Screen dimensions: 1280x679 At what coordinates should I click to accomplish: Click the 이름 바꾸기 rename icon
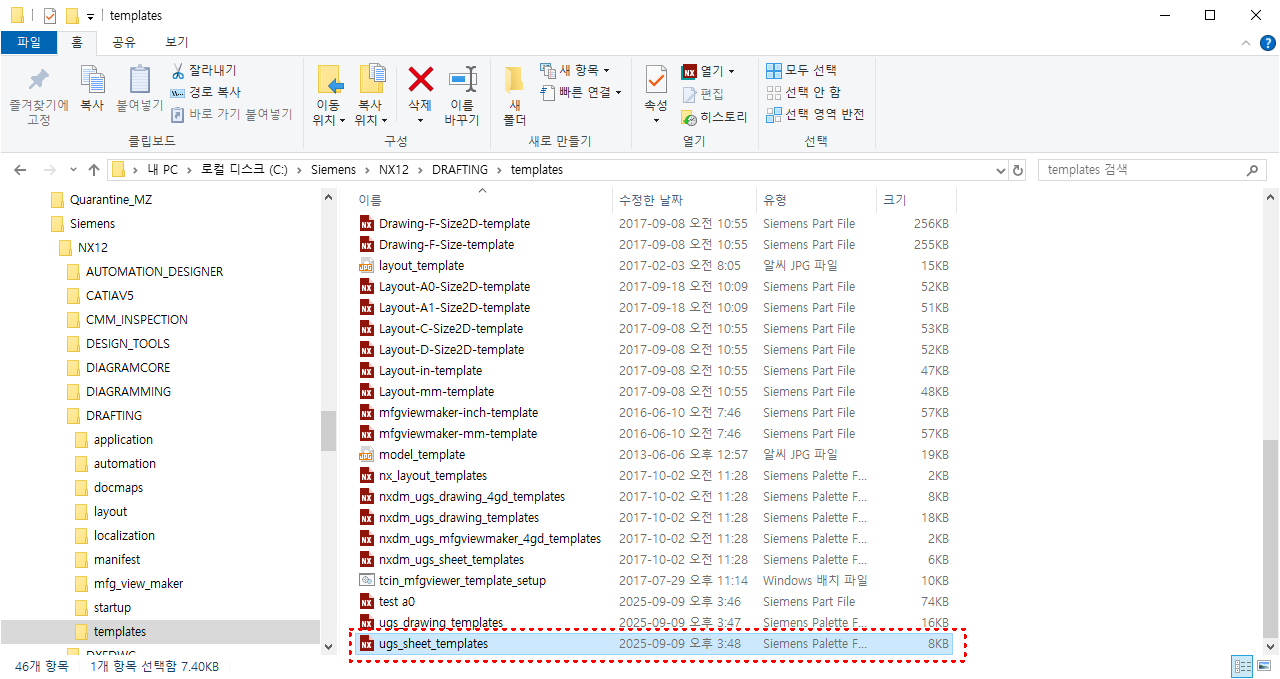point(461,79)
